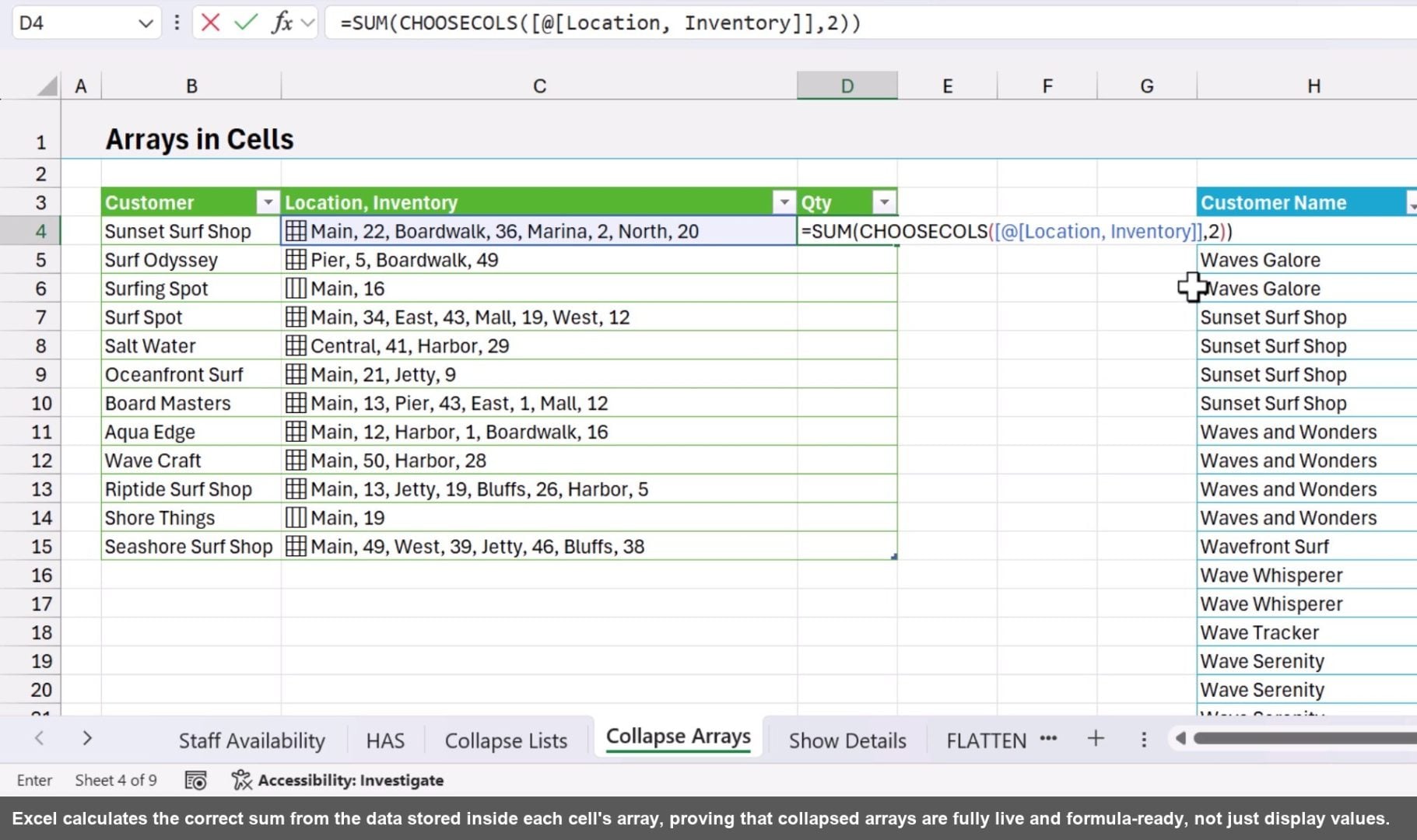Click the array icon beside Main, 21, Jetty, 9

[x=295, y=374]
